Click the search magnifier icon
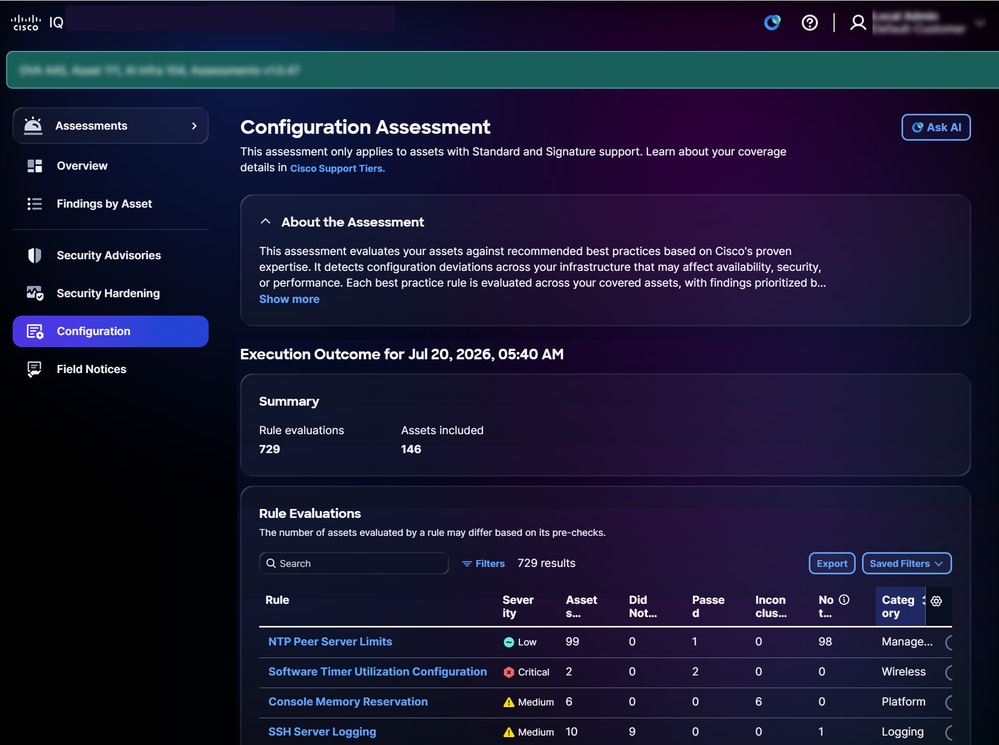 271,563
